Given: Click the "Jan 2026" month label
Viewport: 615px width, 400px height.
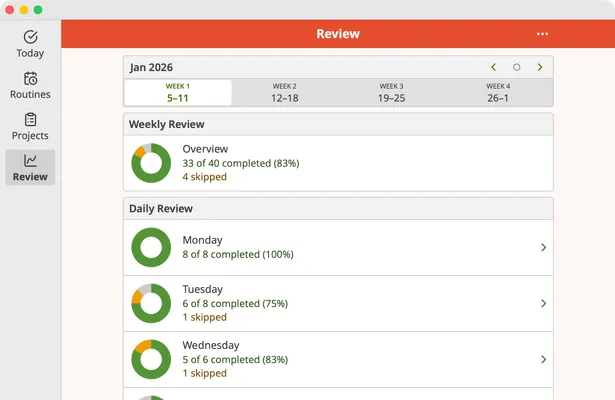Looking at the screenshot, I should tap(151, 67).
